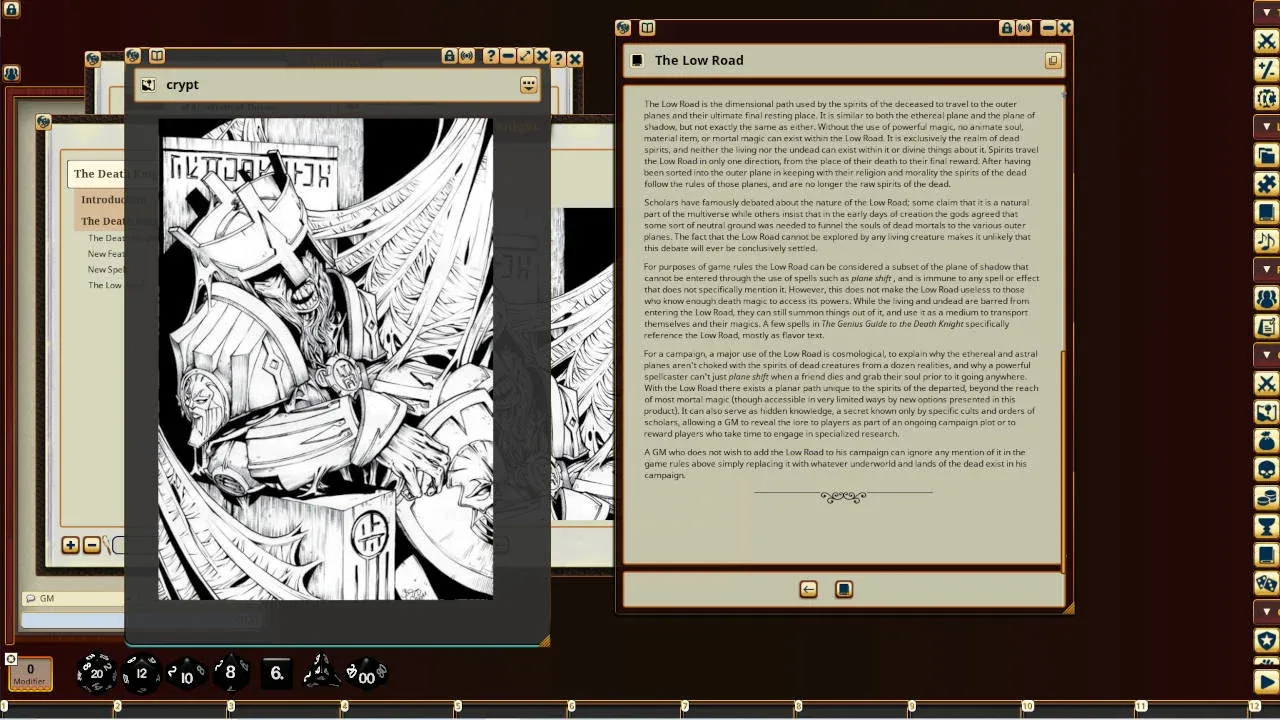Click the users icon on left edge
1280x720 pixels.
(11, 73)
